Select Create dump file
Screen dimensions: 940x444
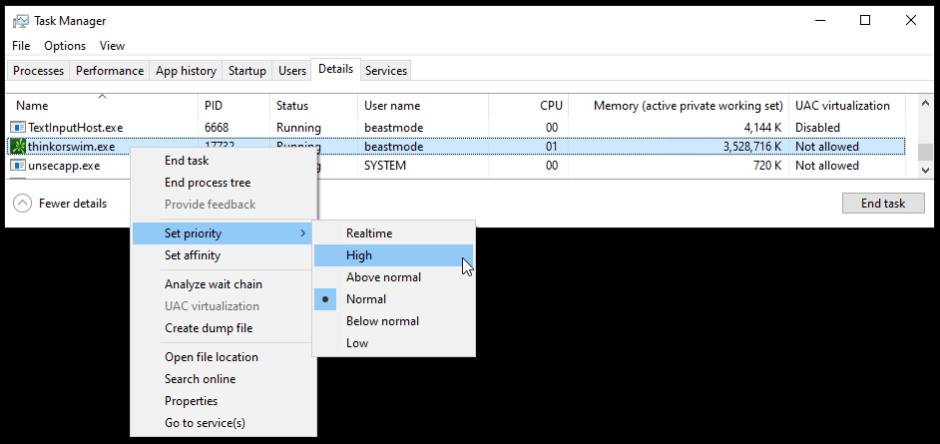click(x=222, y=328)
